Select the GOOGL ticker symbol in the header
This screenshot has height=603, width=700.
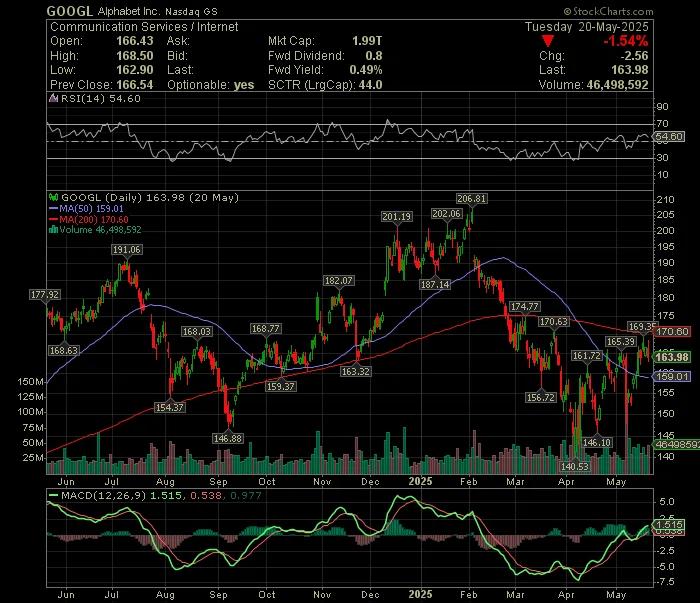point(70,11)
